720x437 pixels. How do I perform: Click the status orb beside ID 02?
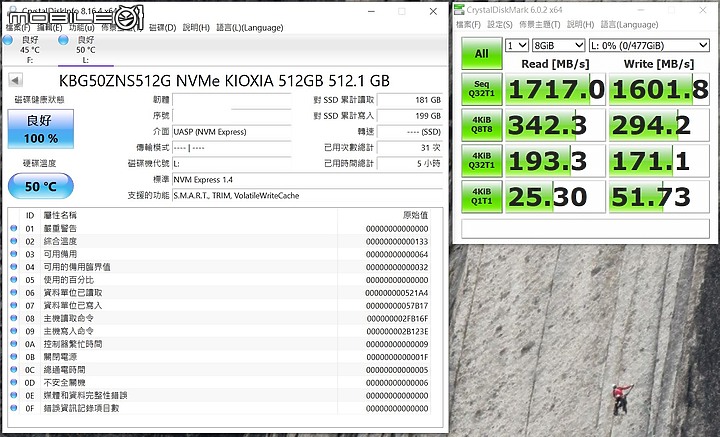(x=14, y=241)
